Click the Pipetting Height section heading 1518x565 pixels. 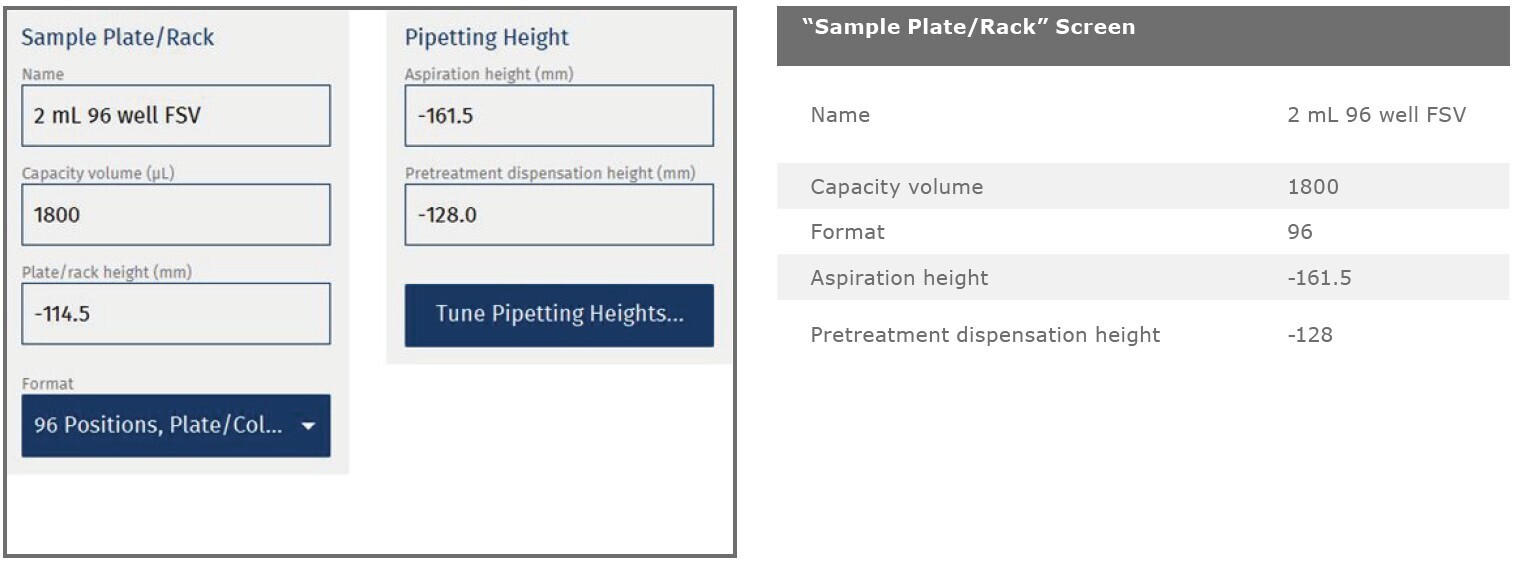tap(486, 38)
